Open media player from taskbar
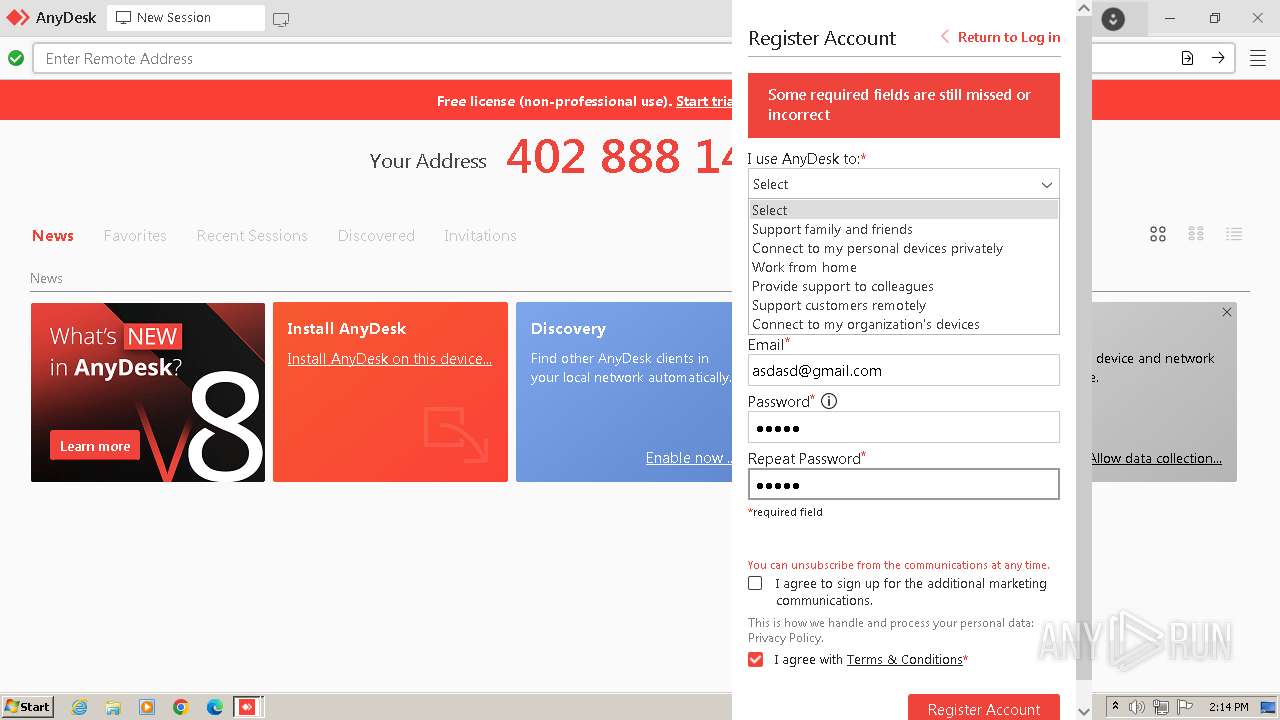1280x720 pixels. (147, 707)
